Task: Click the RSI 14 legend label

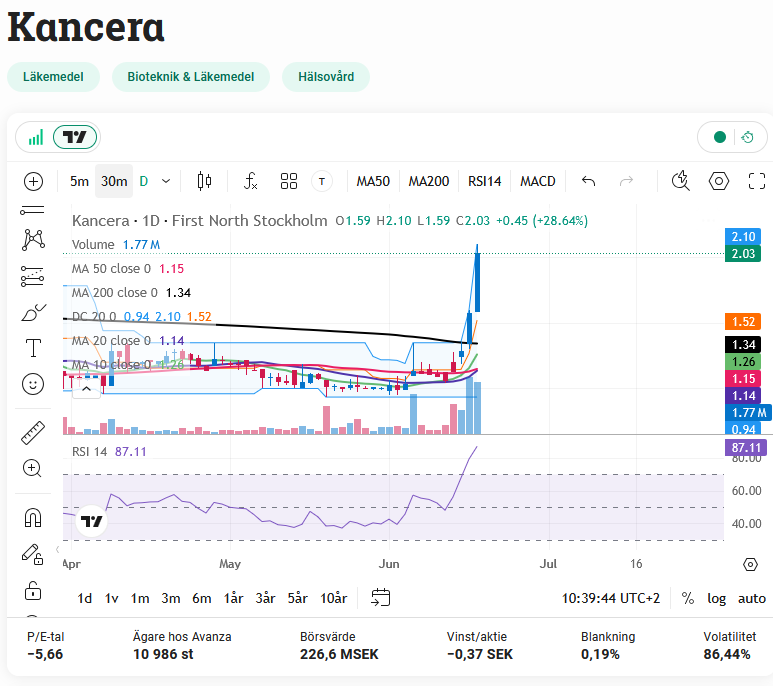Action: [x=89, y=452]
